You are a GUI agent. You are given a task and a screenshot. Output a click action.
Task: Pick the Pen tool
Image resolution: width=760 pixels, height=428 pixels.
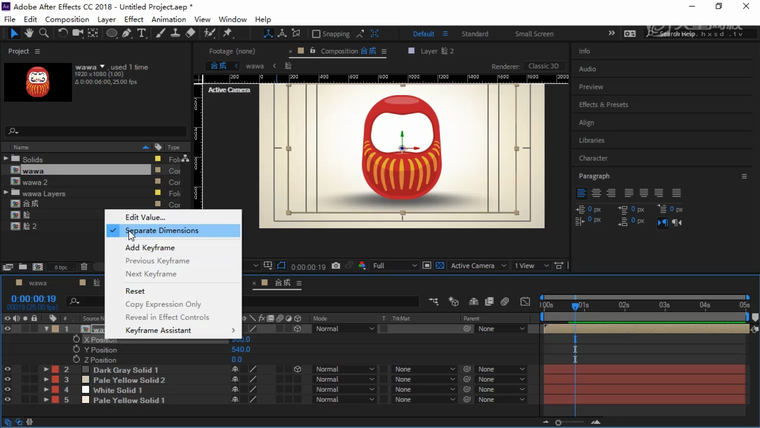point(127,33)
